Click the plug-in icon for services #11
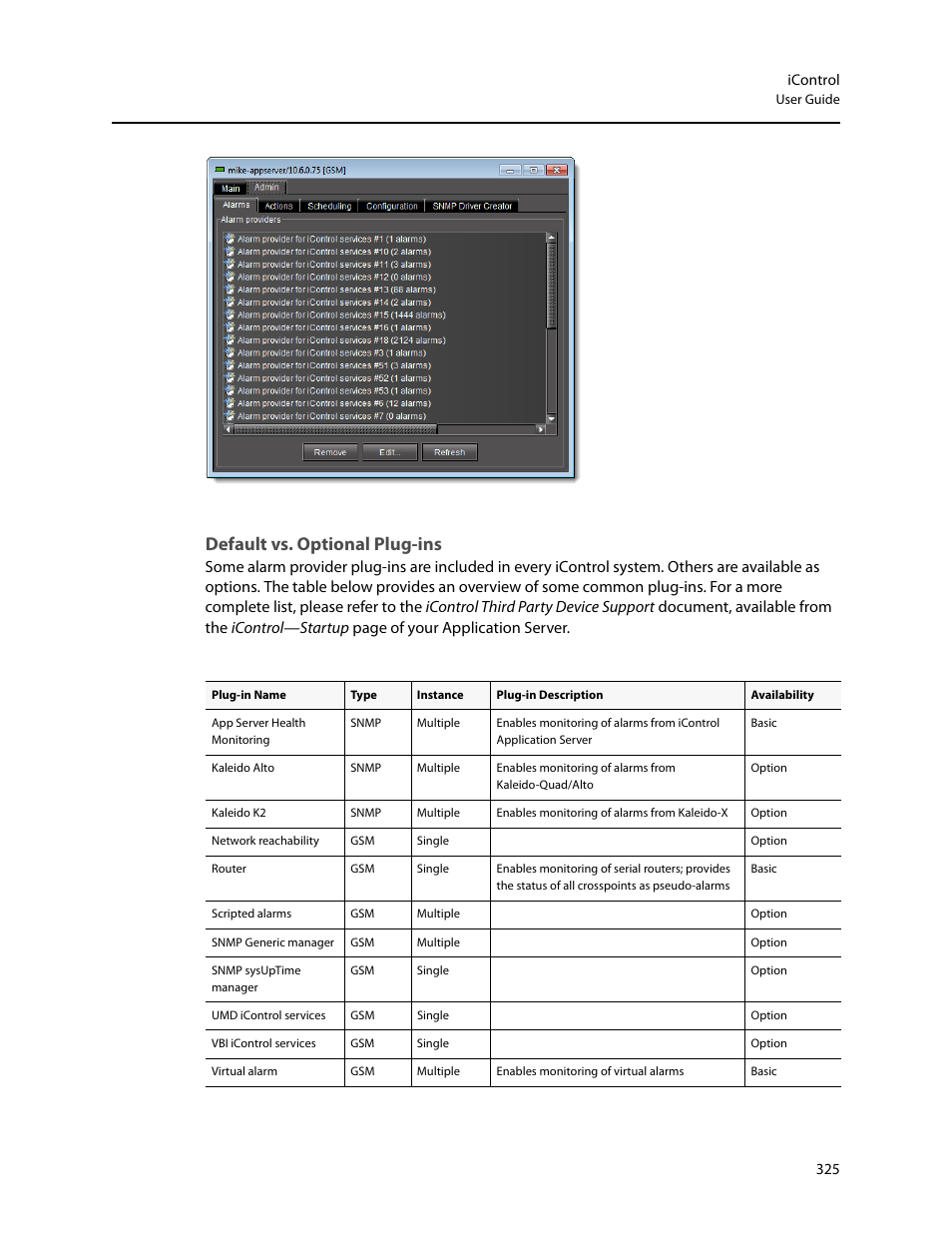This screenshot has width=952, height=1233. (x=230, y=265)
